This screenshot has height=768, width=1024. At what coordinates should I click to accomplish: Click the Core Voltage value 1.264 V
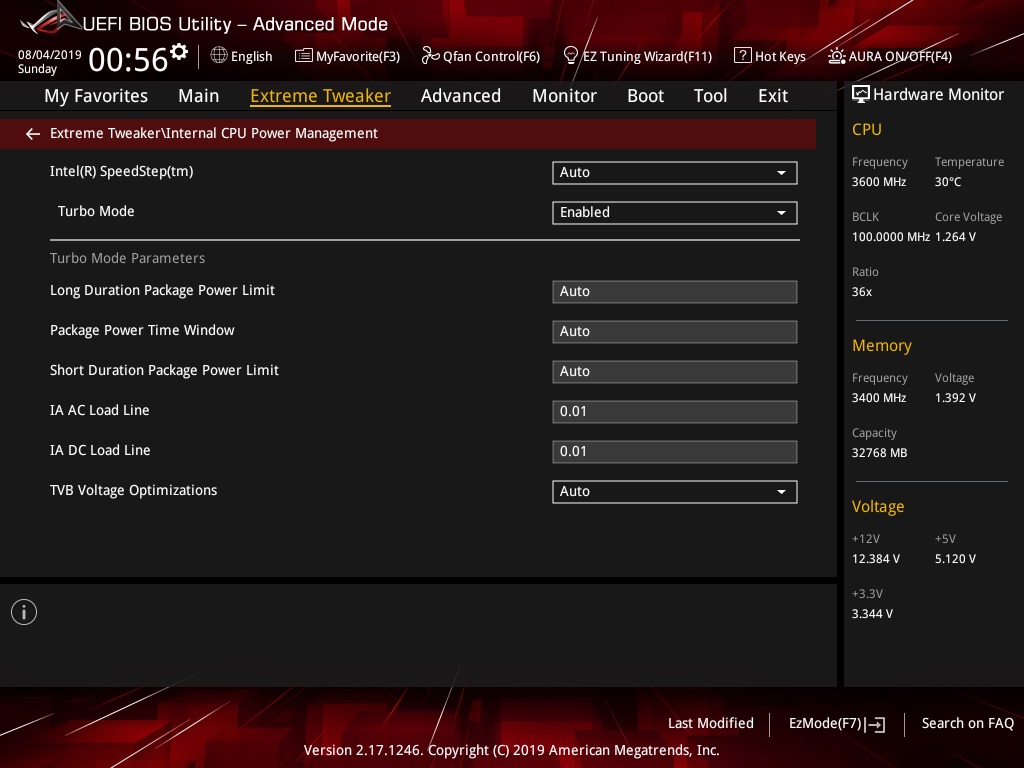point(955,237)
